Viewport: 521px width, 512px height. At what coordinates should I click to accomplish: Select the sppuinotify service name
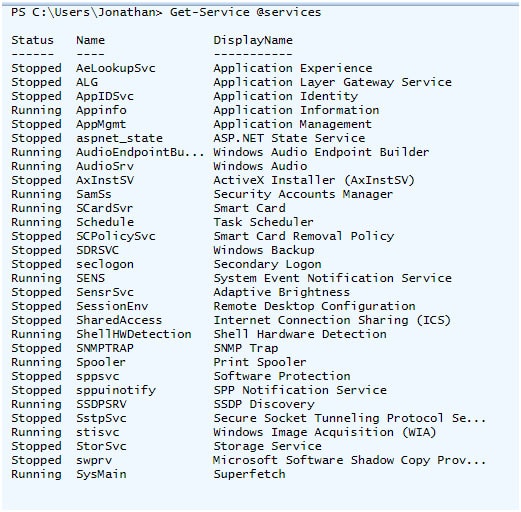click(x=116, y=390)
